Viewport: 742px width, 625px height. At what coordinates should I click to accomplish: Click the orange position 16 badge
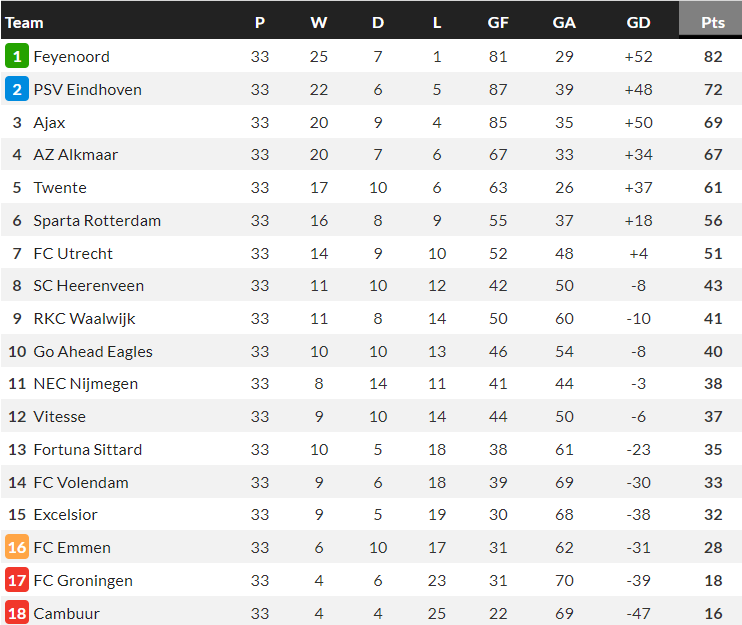tap(17, 548)
